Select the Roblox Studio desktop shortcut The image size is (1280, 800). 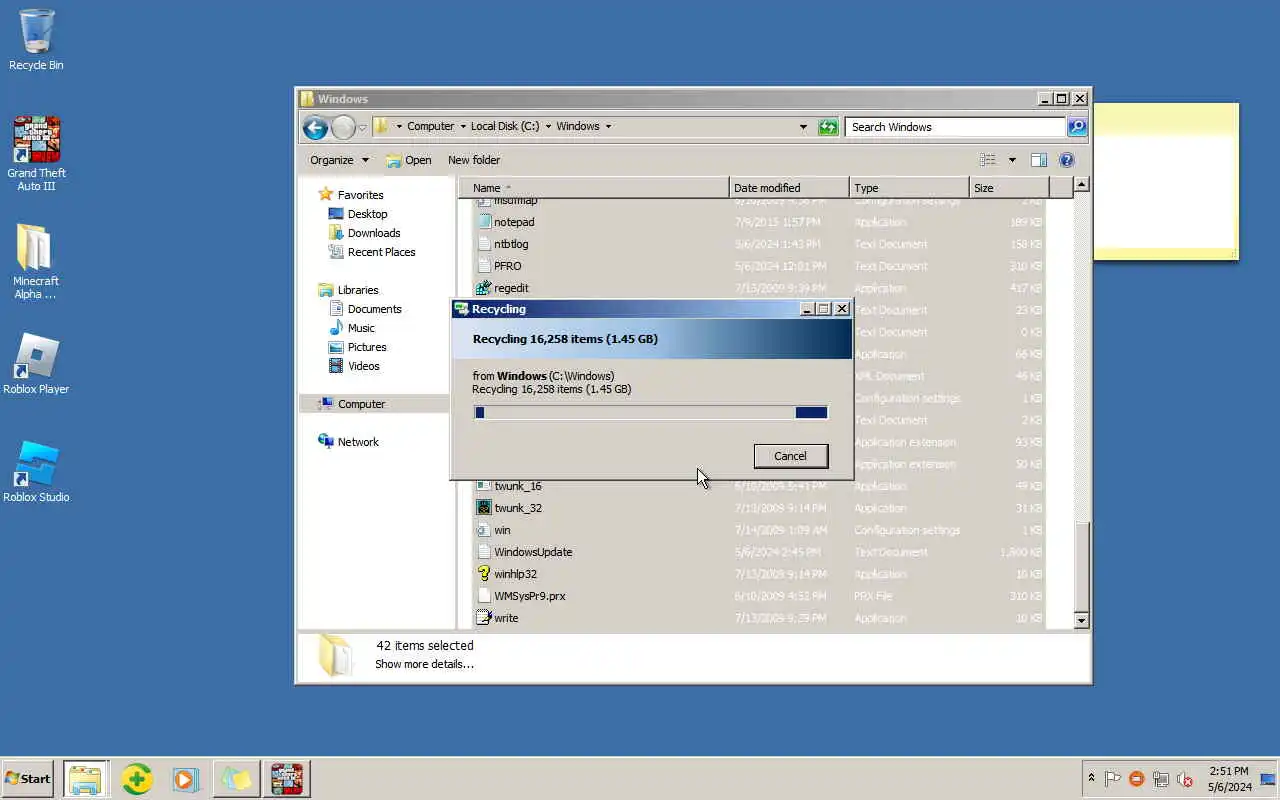36,471
